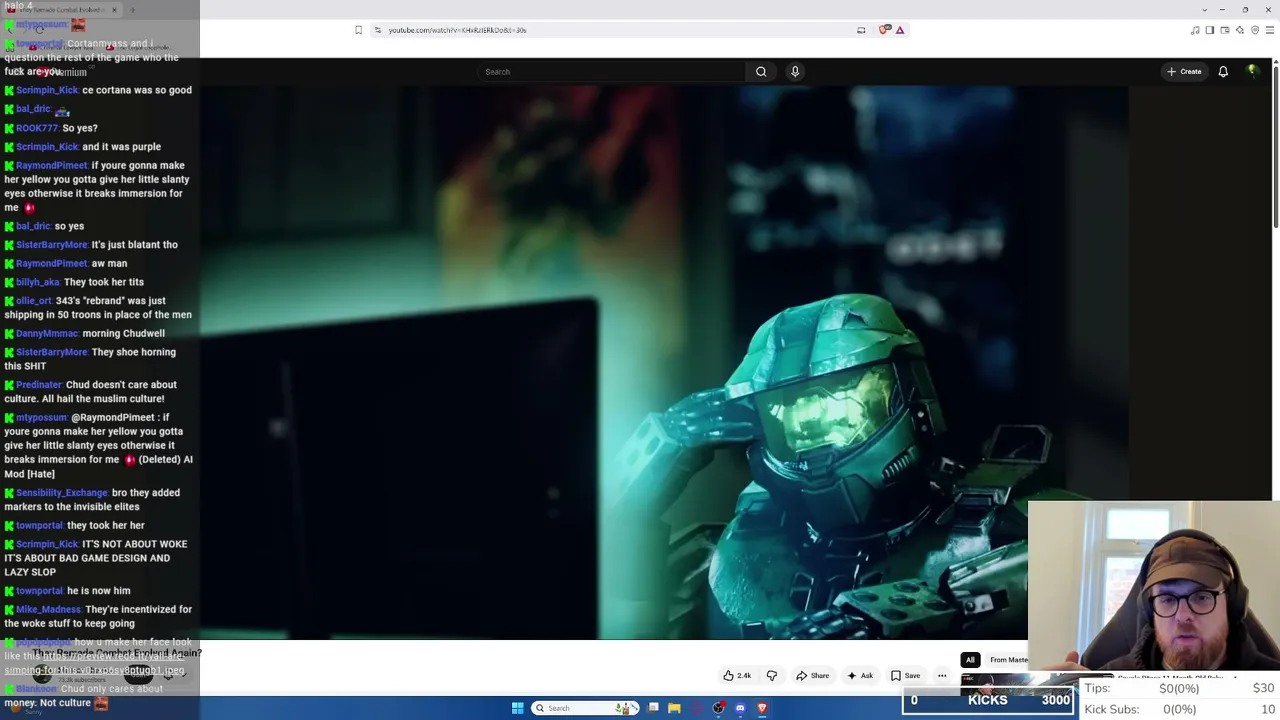Click username Scrimpin_Kick beside 'ce cortana was so good'
The image size is (1280, 720).
click(47, 90)
